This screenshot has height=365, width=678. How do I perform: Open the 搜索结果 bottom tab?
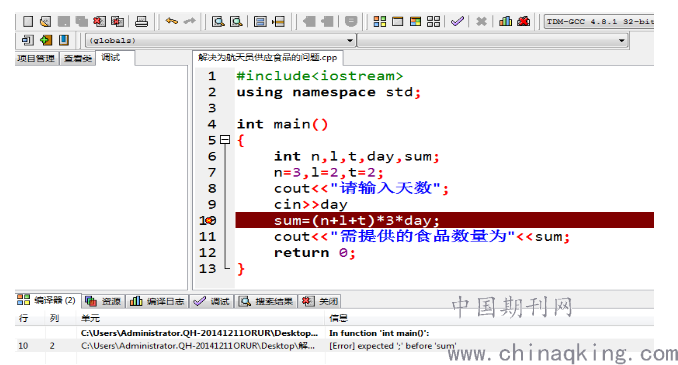pos(266,301)
